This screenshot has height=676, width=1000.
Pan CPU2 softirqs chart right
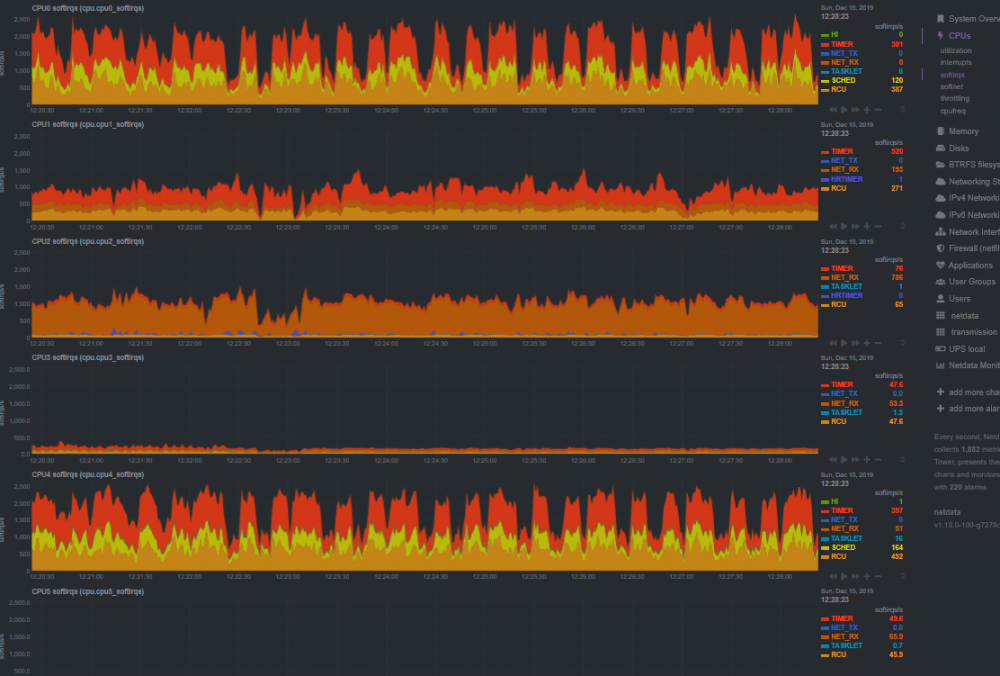(855, 343)
